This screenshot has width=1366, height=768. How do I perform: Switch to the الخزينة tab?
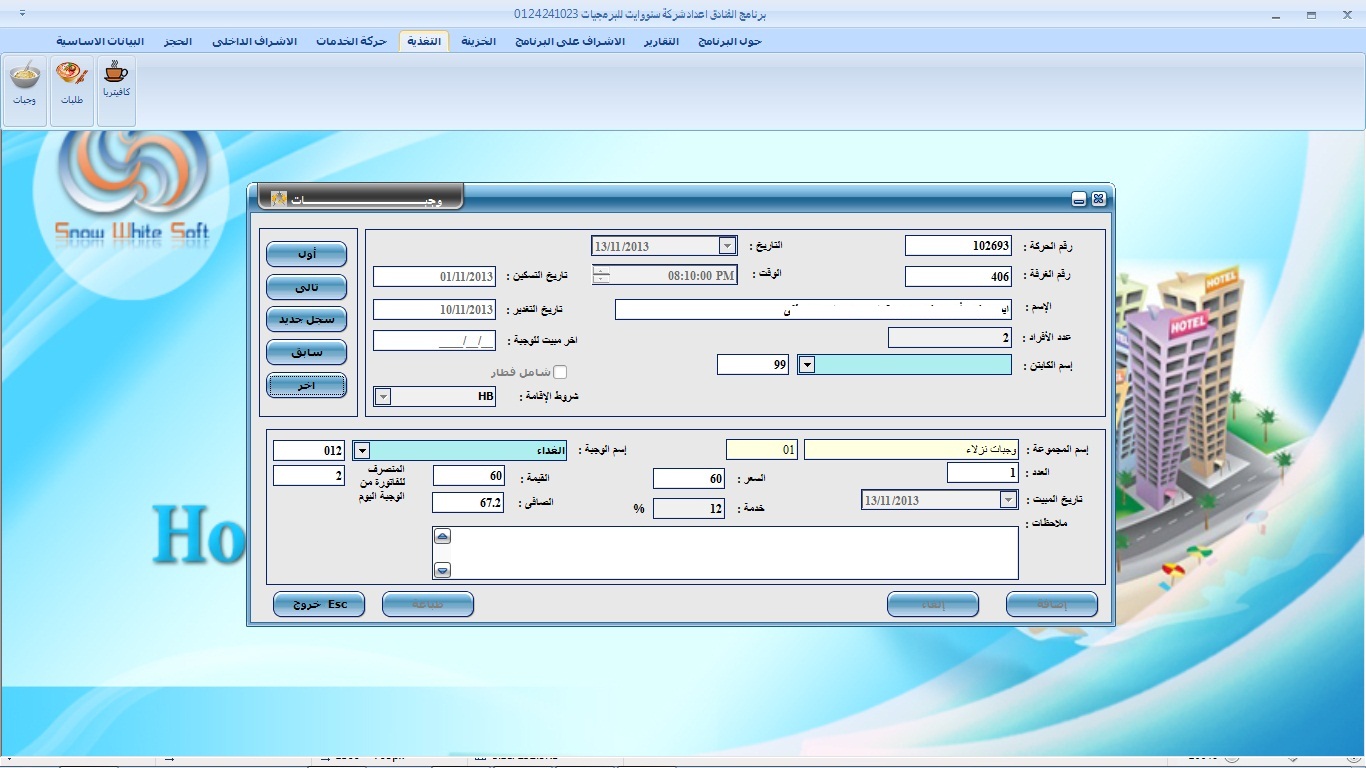(478, 41)
